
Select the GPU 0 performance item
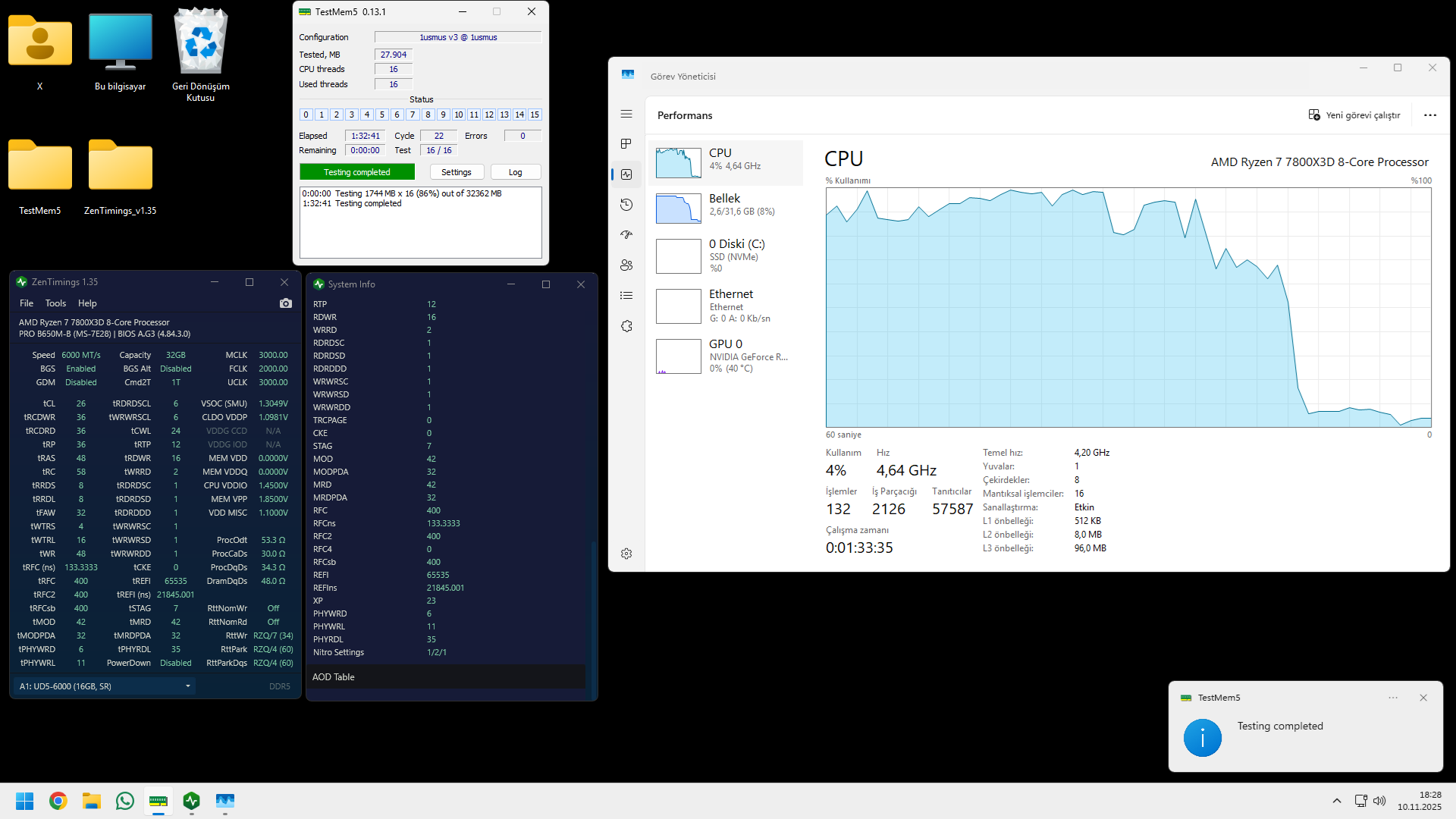pyautogui.click(x=726, y=356)
